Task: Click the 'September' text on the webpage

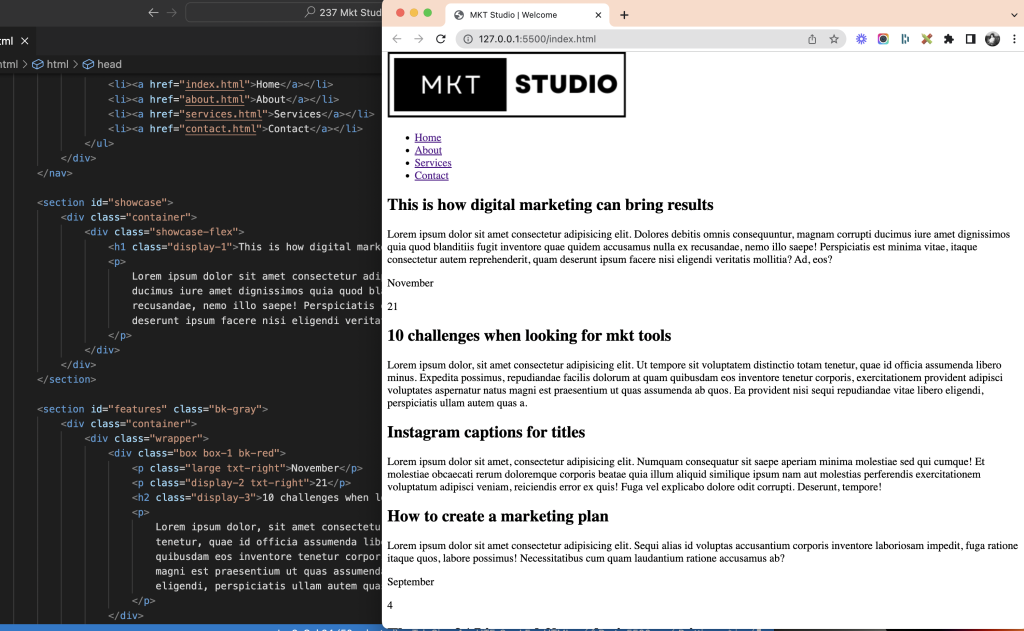Action: tap(411, 582)
